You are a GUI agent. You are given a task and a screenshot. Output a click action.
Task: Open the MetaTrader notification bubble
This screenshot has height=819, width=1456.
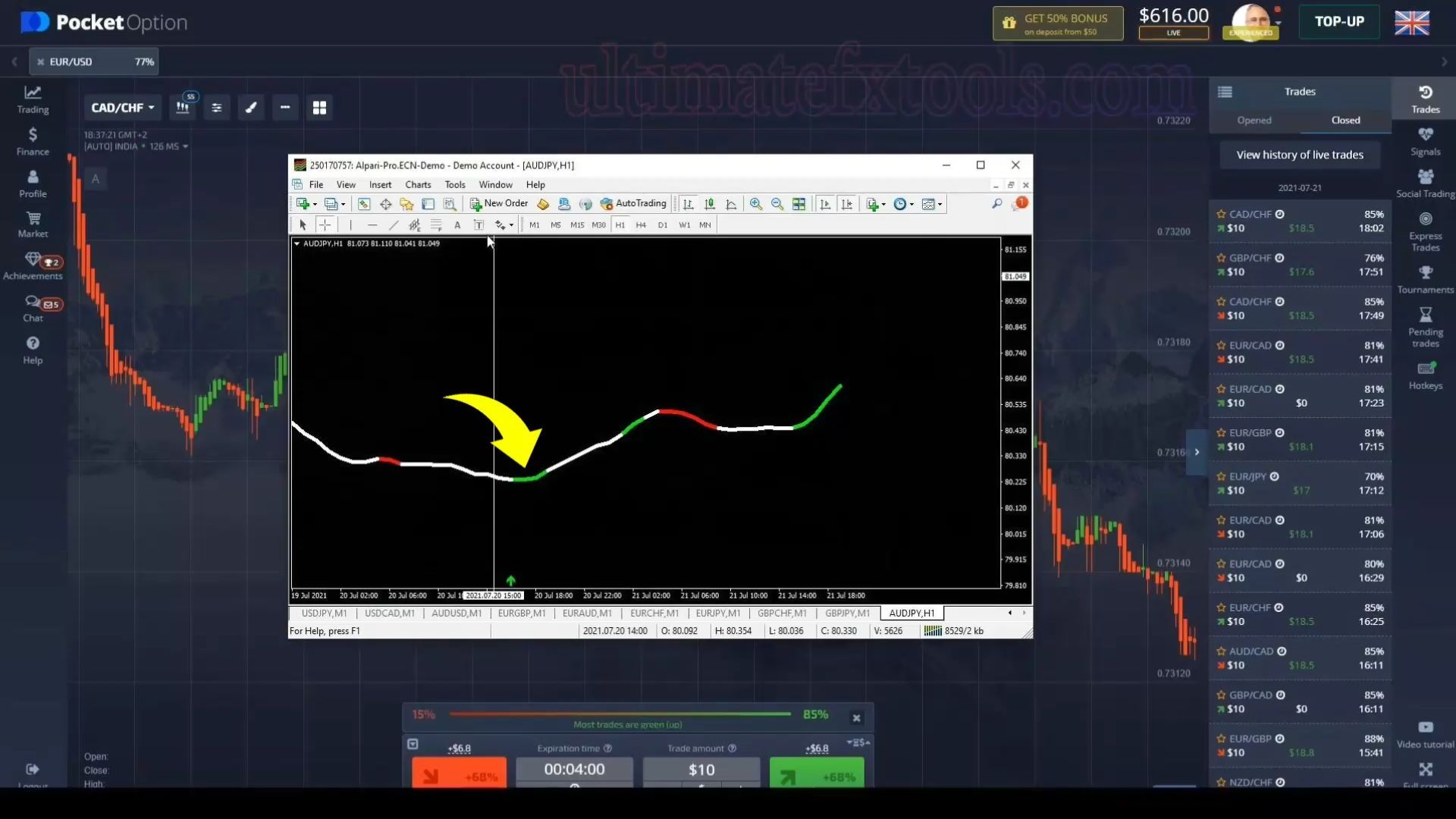[1020, 203]
